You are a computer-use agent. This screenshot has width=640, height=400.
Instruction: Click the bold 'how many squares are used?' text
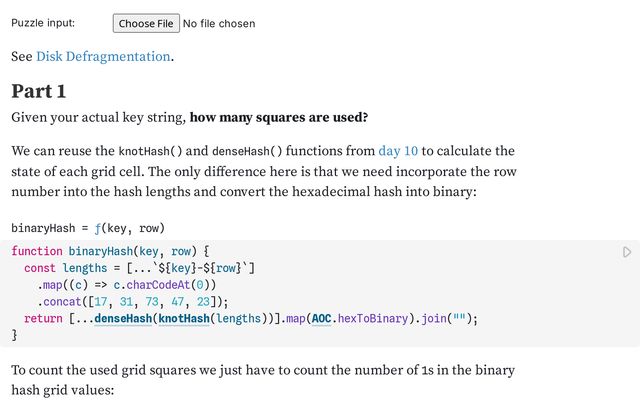[279, 118]
